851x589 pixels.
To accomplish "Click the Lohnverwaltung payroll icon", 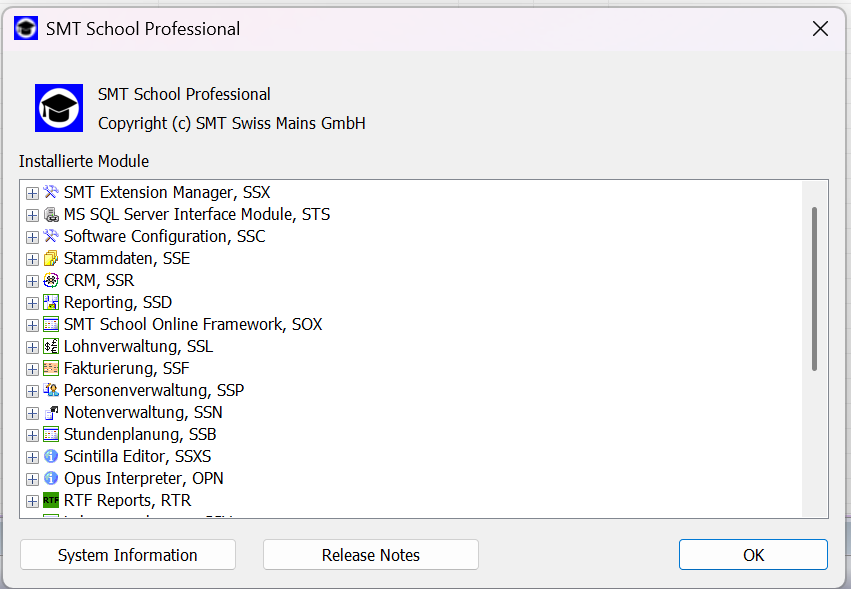I will (x=51, y=346).
